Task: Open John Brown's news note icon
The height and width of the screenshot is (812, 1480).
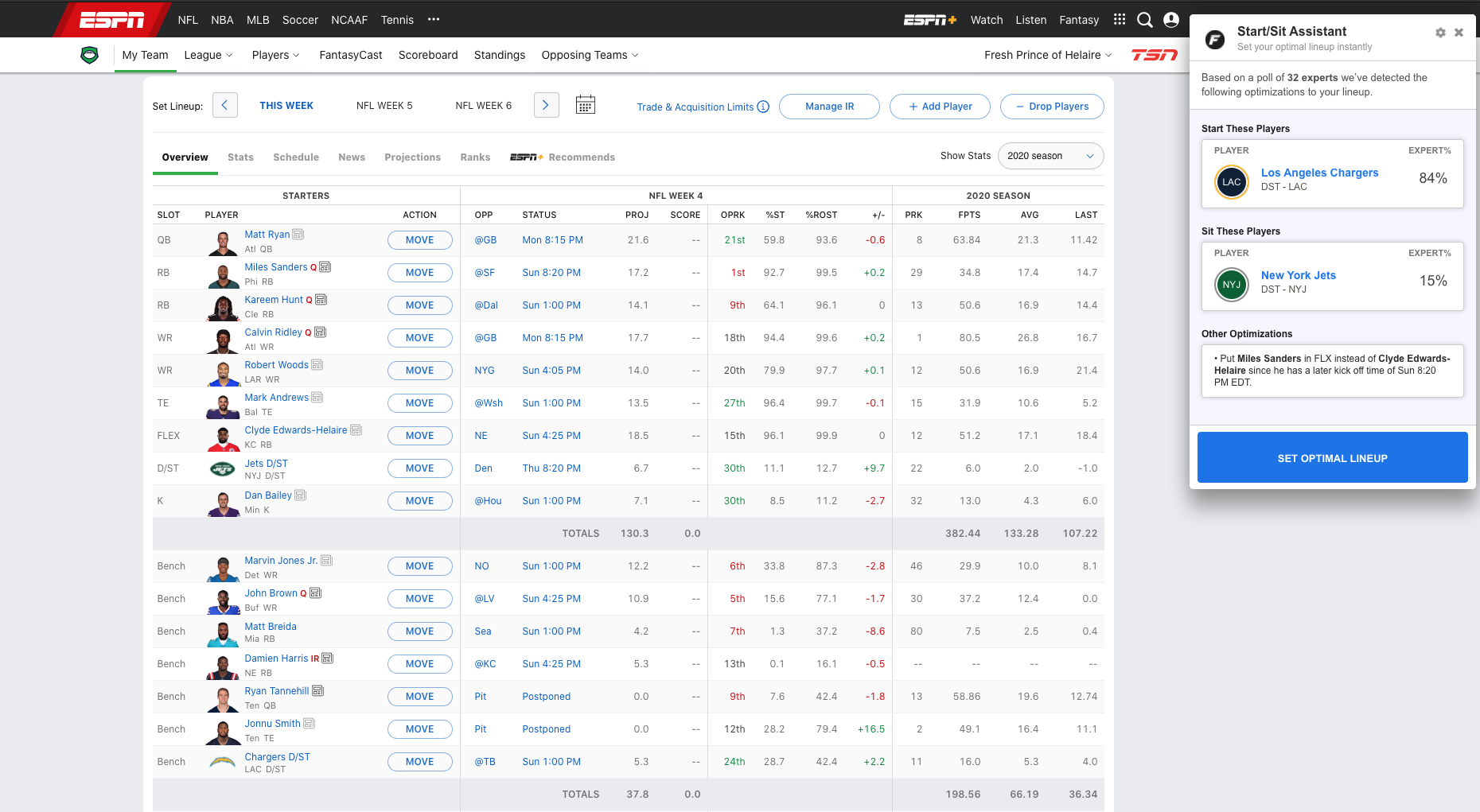Action: tap(315, 593)
